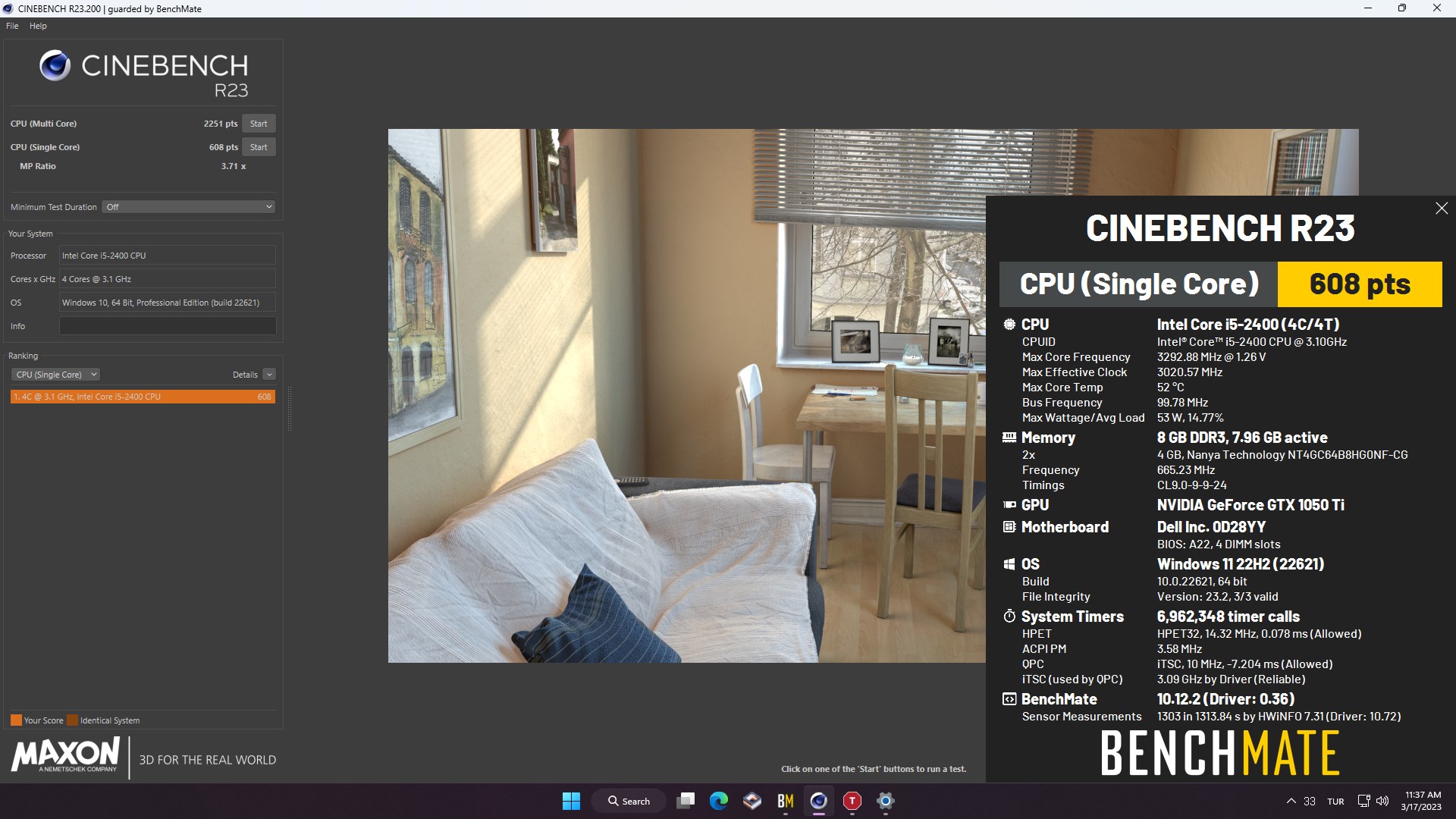Click the 6,962,348 timer calls text
Image resolution: width=1456 pixels, height=819 pixels.
(x=1228, y=617)
